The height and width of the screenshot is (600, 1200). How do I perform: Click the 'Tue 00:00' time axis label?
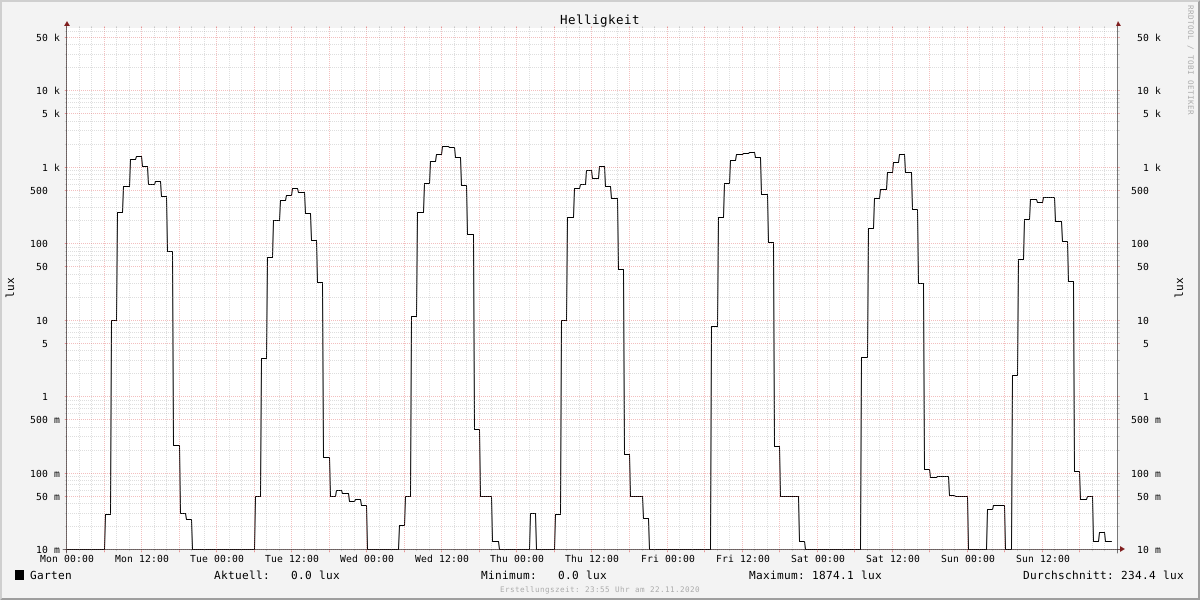coord(217,559)
